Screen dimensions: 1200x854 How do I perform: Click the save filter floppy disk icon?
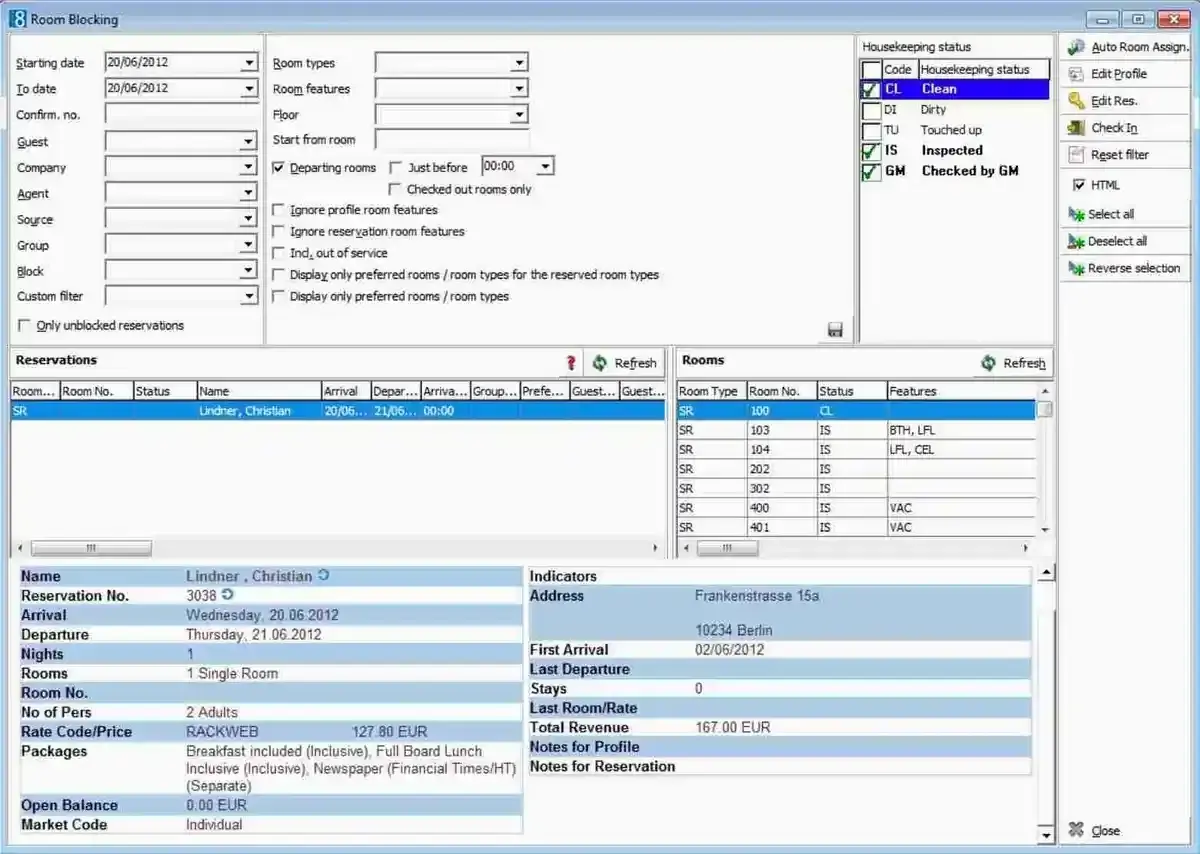point(836,329)
